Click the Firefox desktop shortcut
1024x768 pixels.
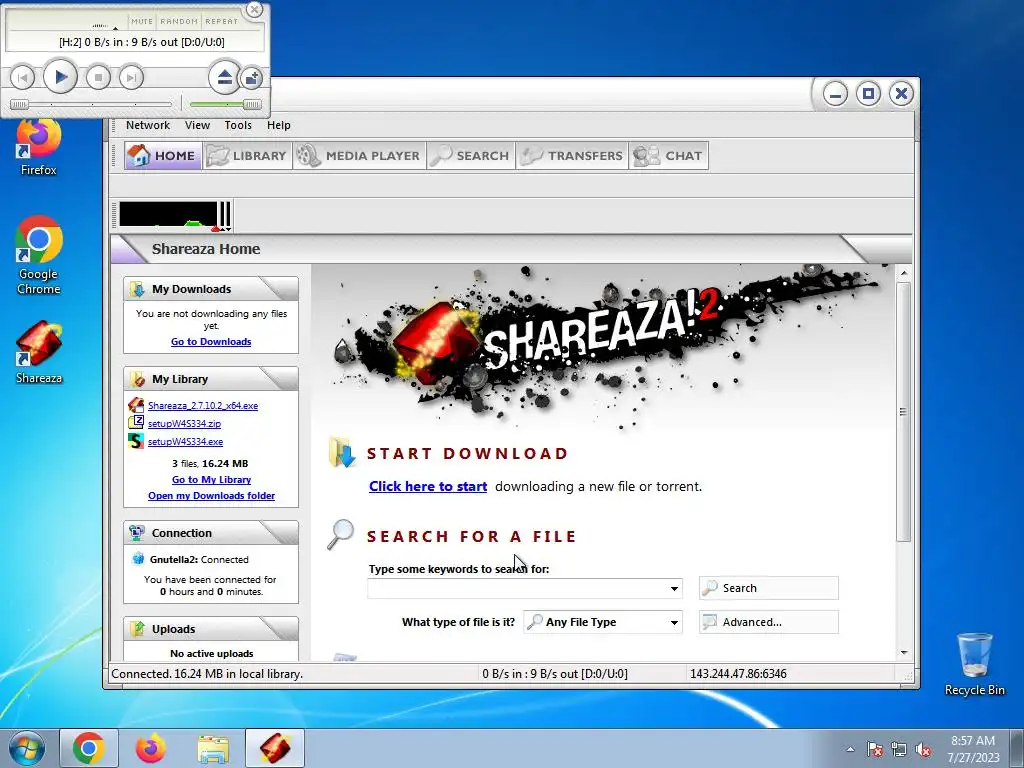point(39,148)
